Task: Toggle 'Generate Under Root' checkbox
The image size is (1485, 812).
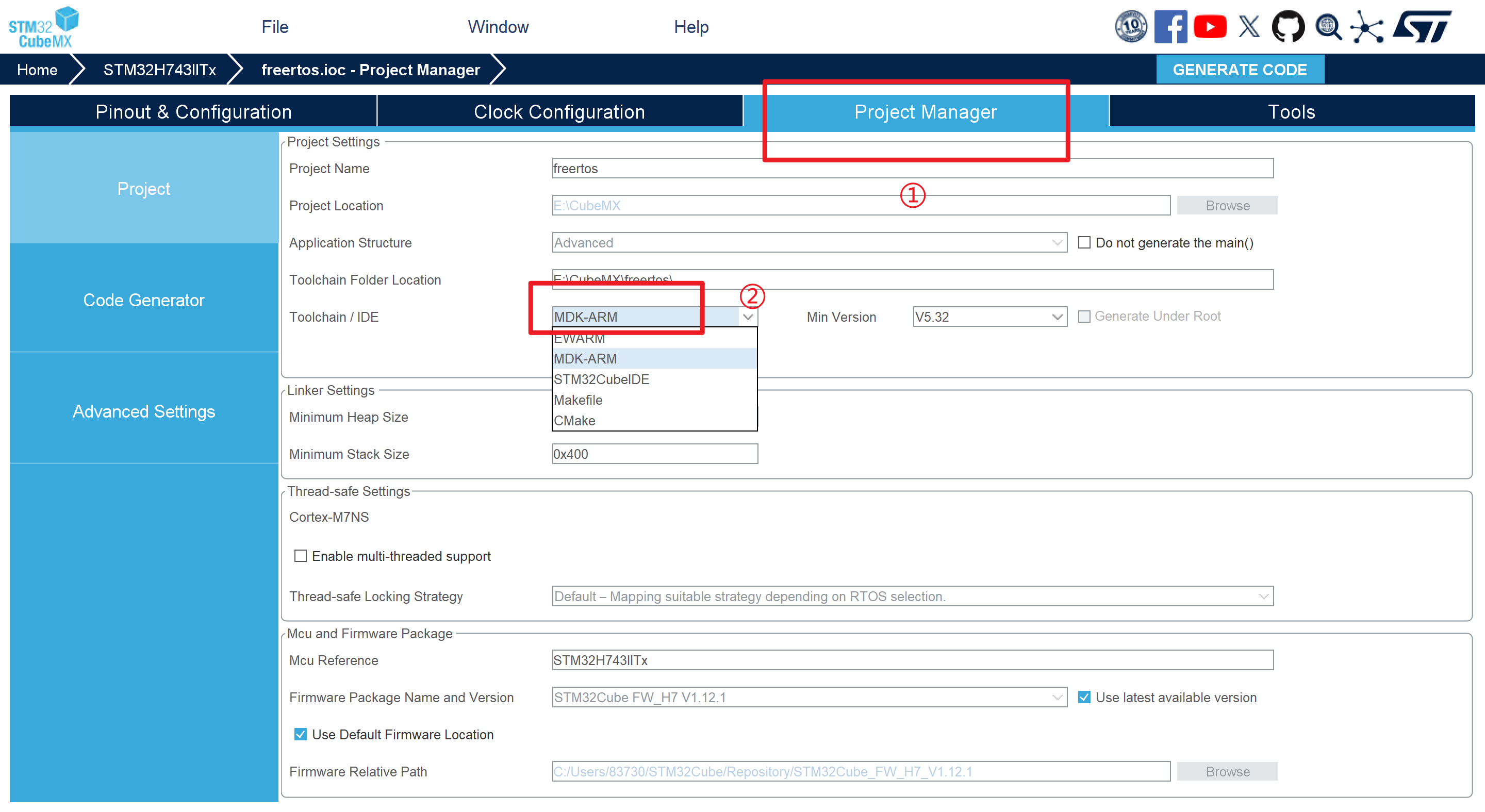Action: coord(1084,317)
